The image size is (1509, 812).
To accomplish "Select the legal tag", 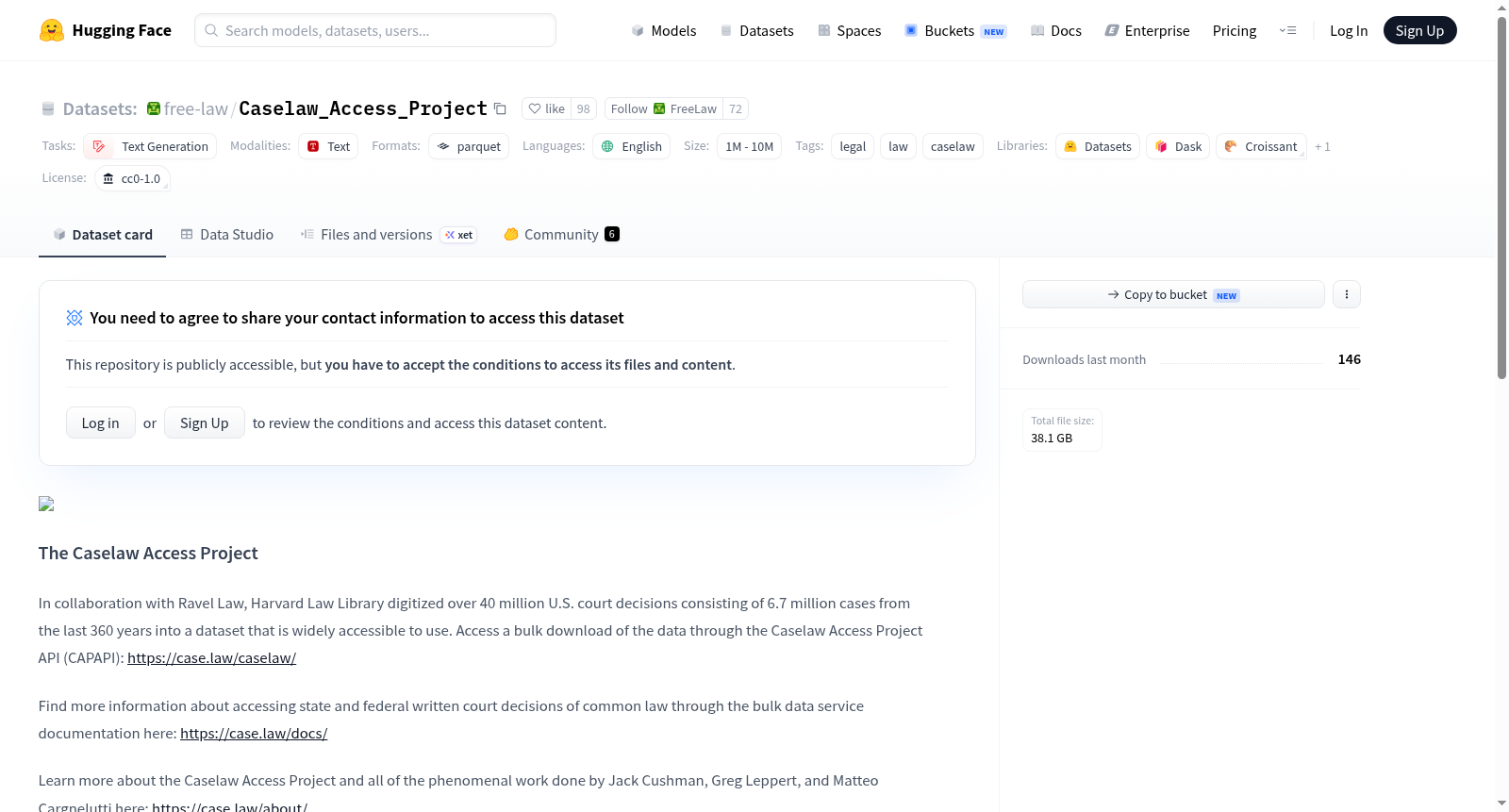I will 853,146.
